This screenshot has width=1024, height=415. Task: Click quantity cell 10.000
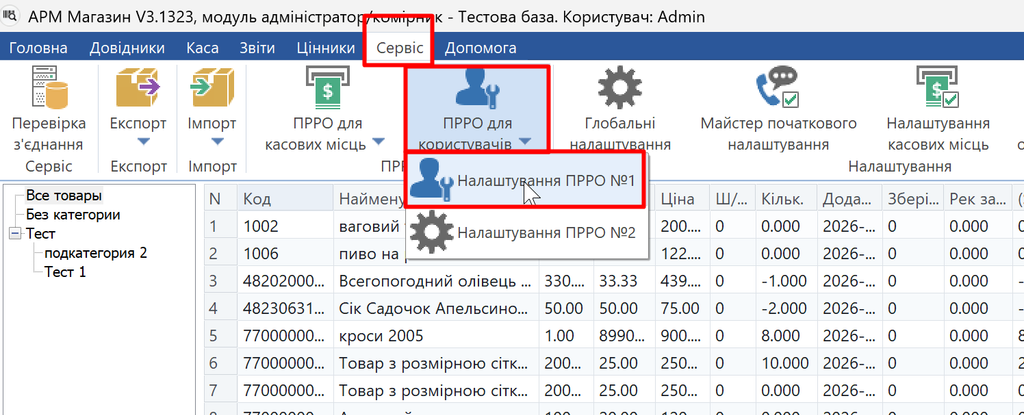(x=787, y=363)
